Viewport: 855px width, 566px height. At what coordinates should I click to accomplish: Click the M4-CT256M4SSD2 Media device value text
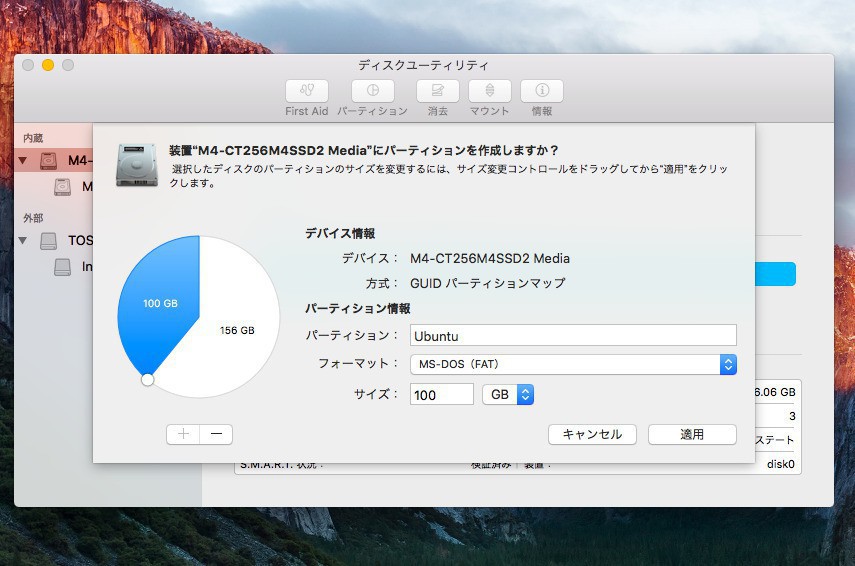coord(490,258)
